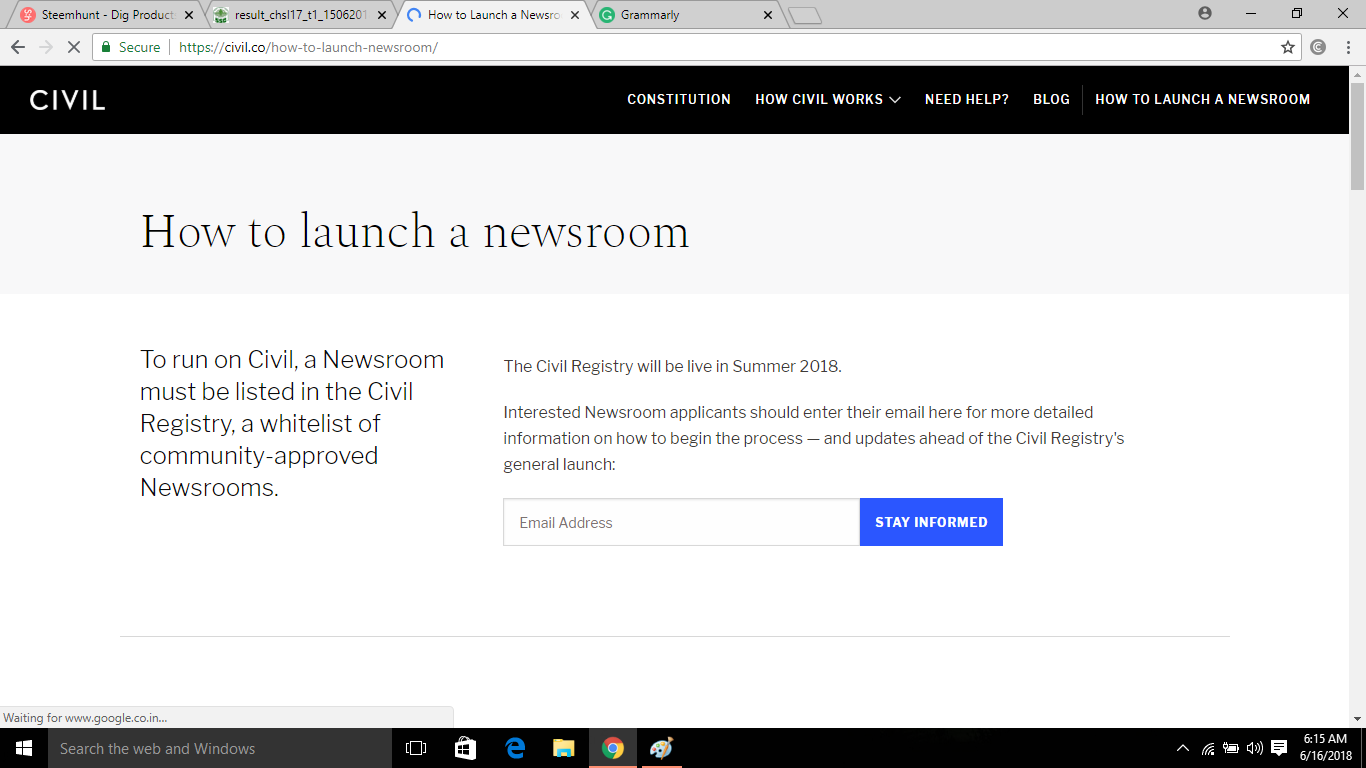Click the vertical page scrollbar thumb

click(1357, 137)
